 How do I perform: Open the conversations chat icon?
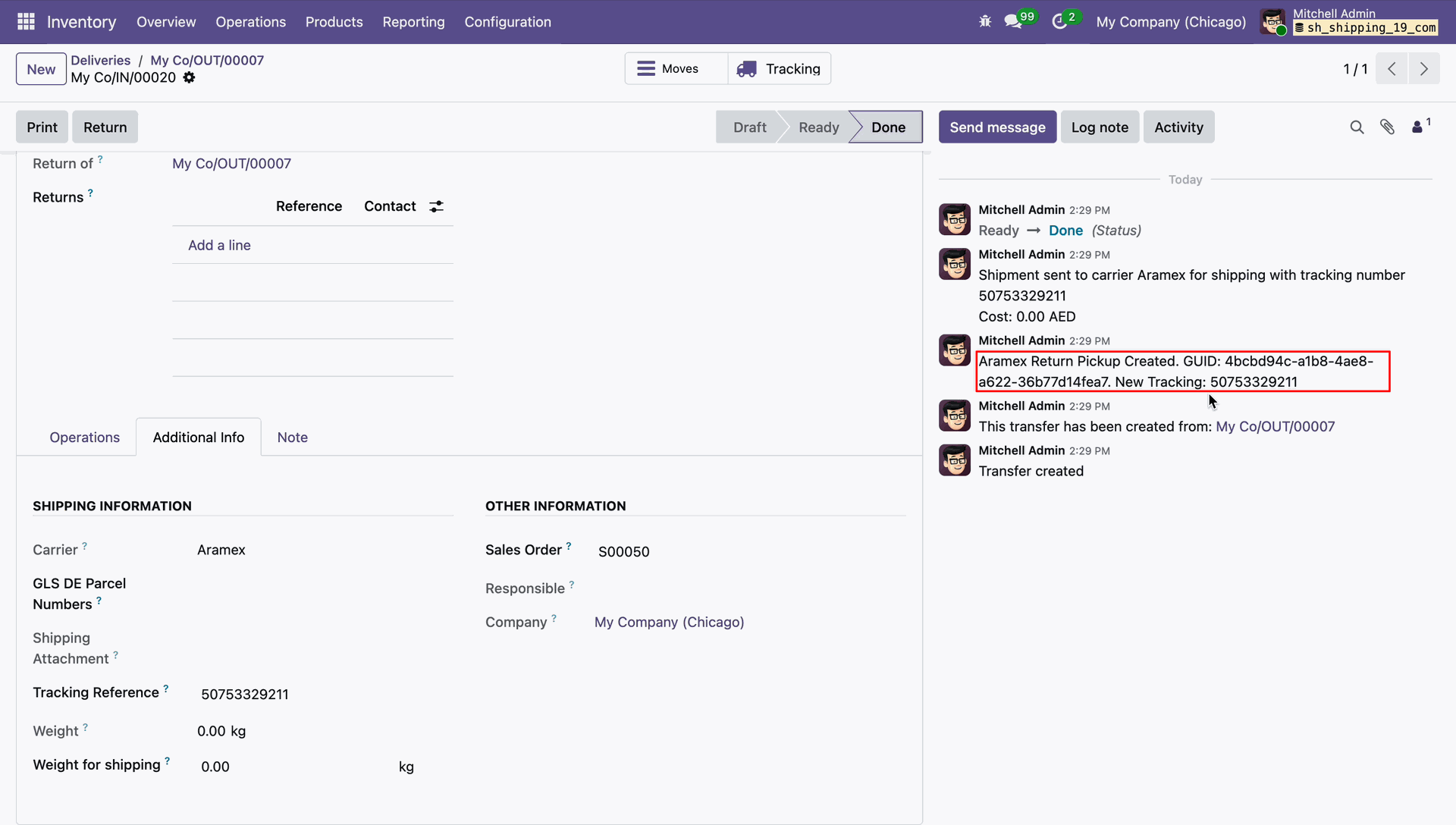1013,21
